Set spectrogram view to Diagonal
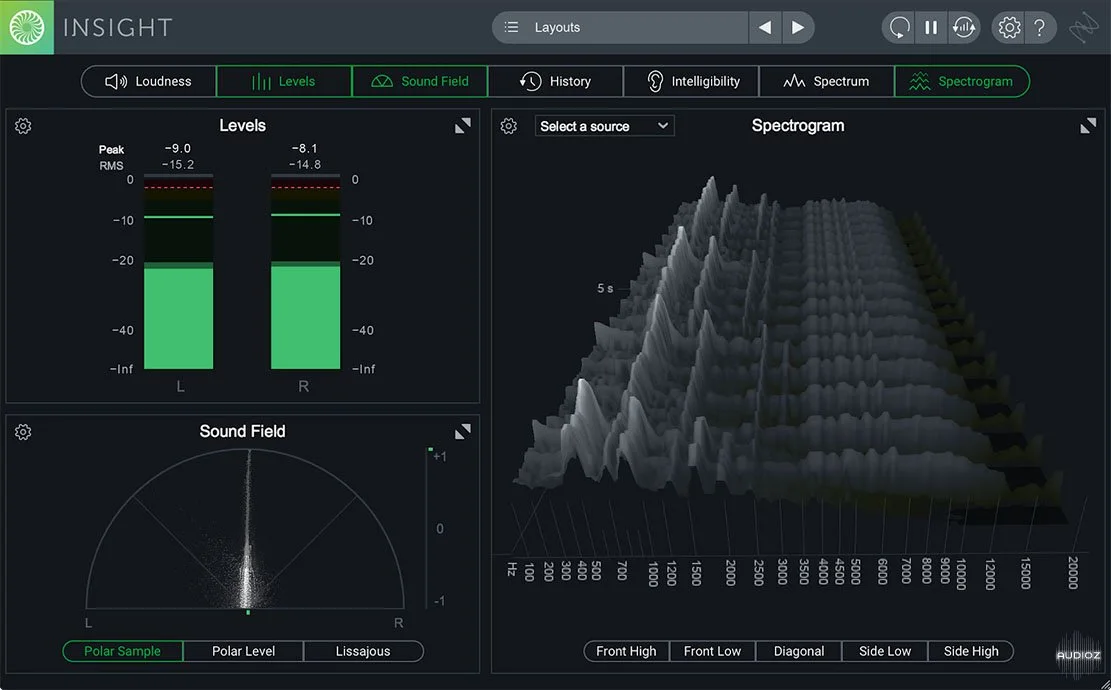Screen dimensions: 1111x690 click(x=799, y=651)
